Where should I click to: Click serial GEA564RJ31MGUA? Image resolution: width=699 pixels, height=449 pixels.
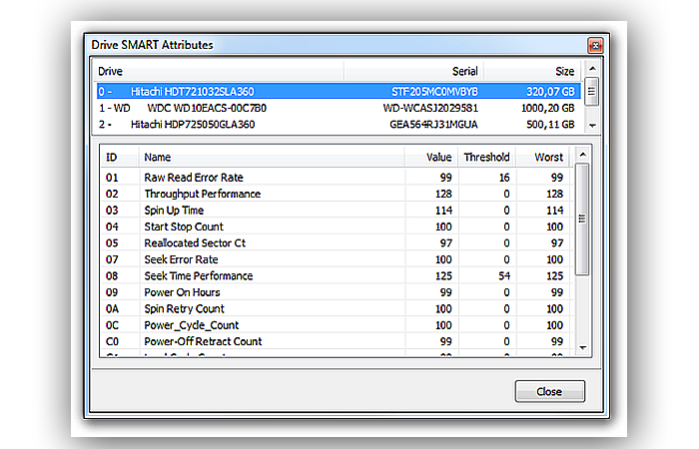(434, 124)
